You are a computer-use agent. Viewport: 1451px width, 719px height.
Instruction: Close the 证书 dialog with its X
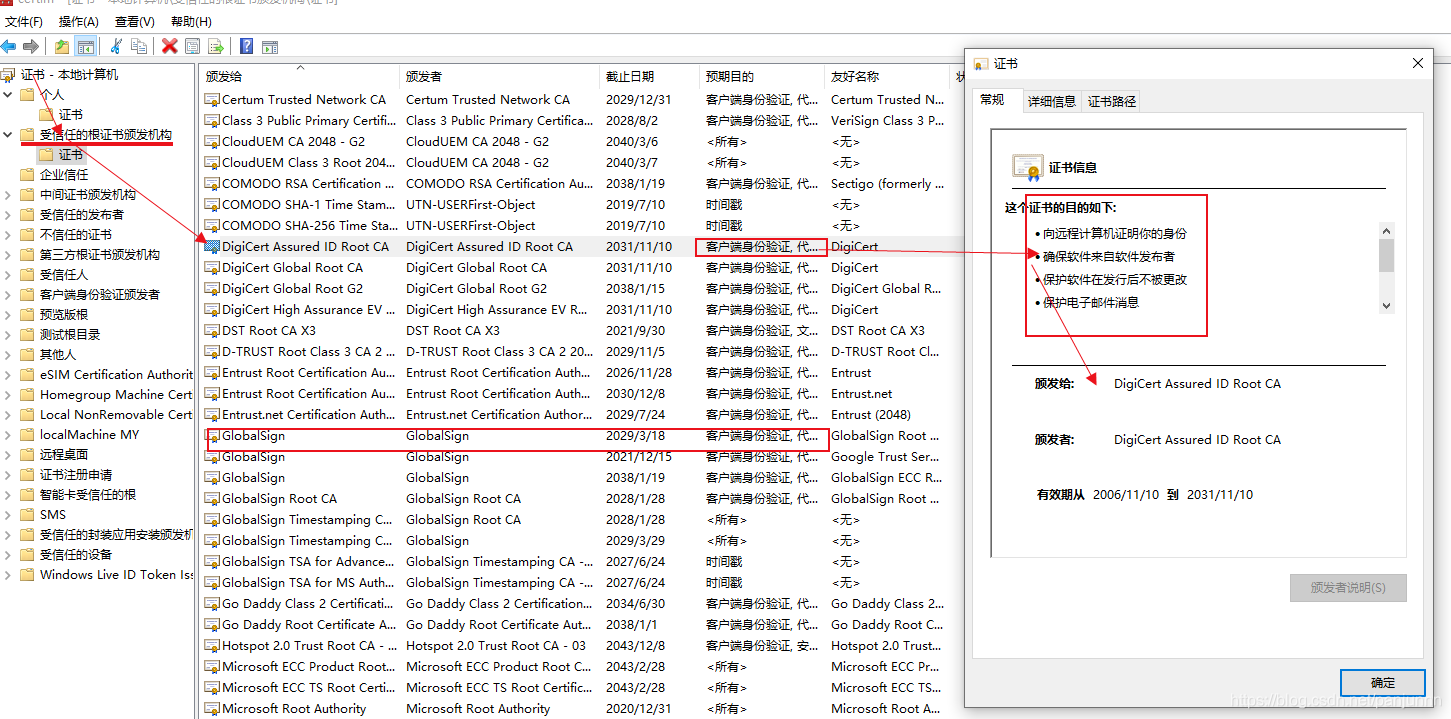coord(1417,63)
